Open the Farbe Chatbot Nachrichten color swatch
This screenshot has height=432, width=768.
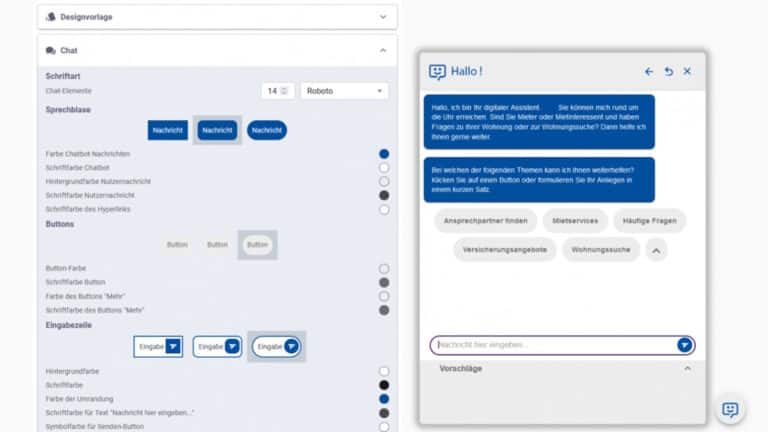pos(384,154)
